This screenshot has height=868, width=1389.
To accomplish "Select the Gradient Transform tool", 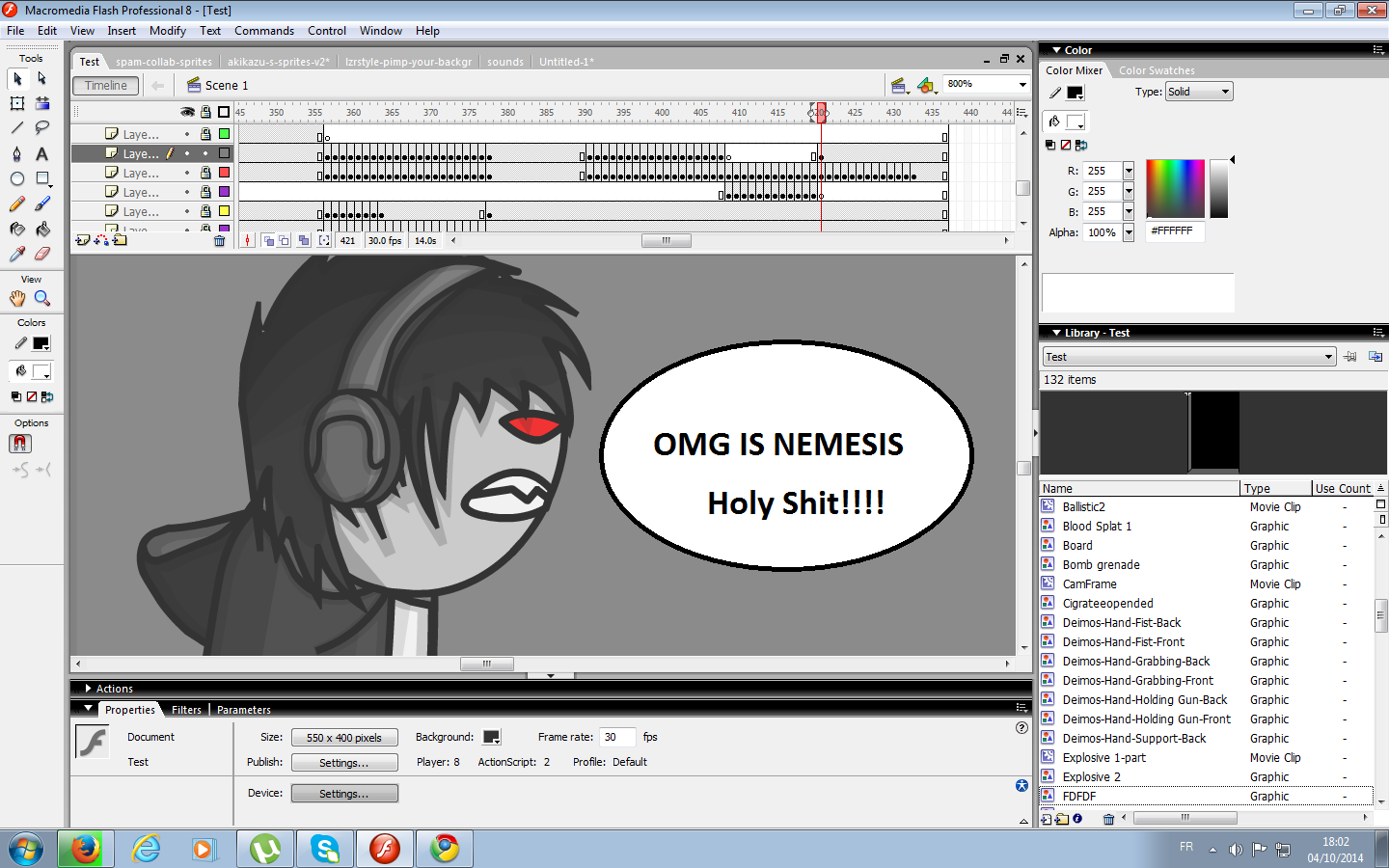I will pos(42,103).
